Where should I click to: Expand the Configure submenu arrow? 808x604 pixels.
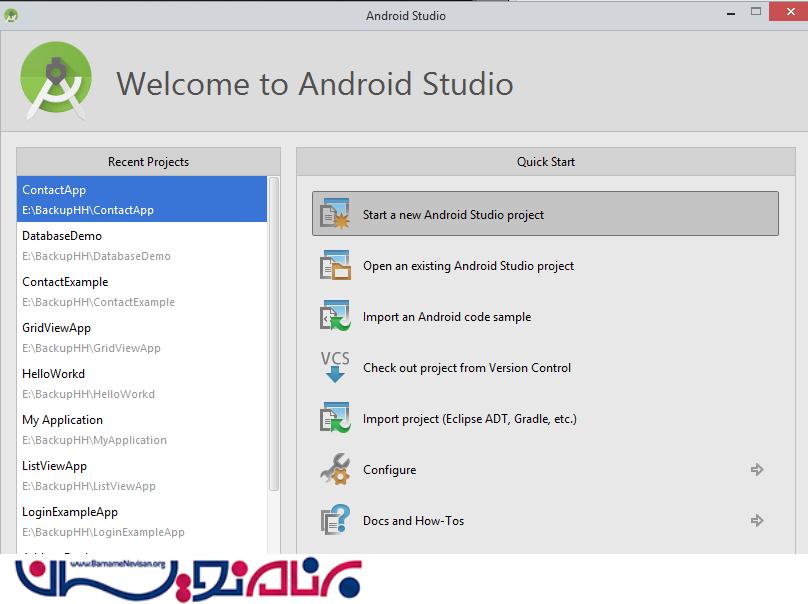coord(757,470)
